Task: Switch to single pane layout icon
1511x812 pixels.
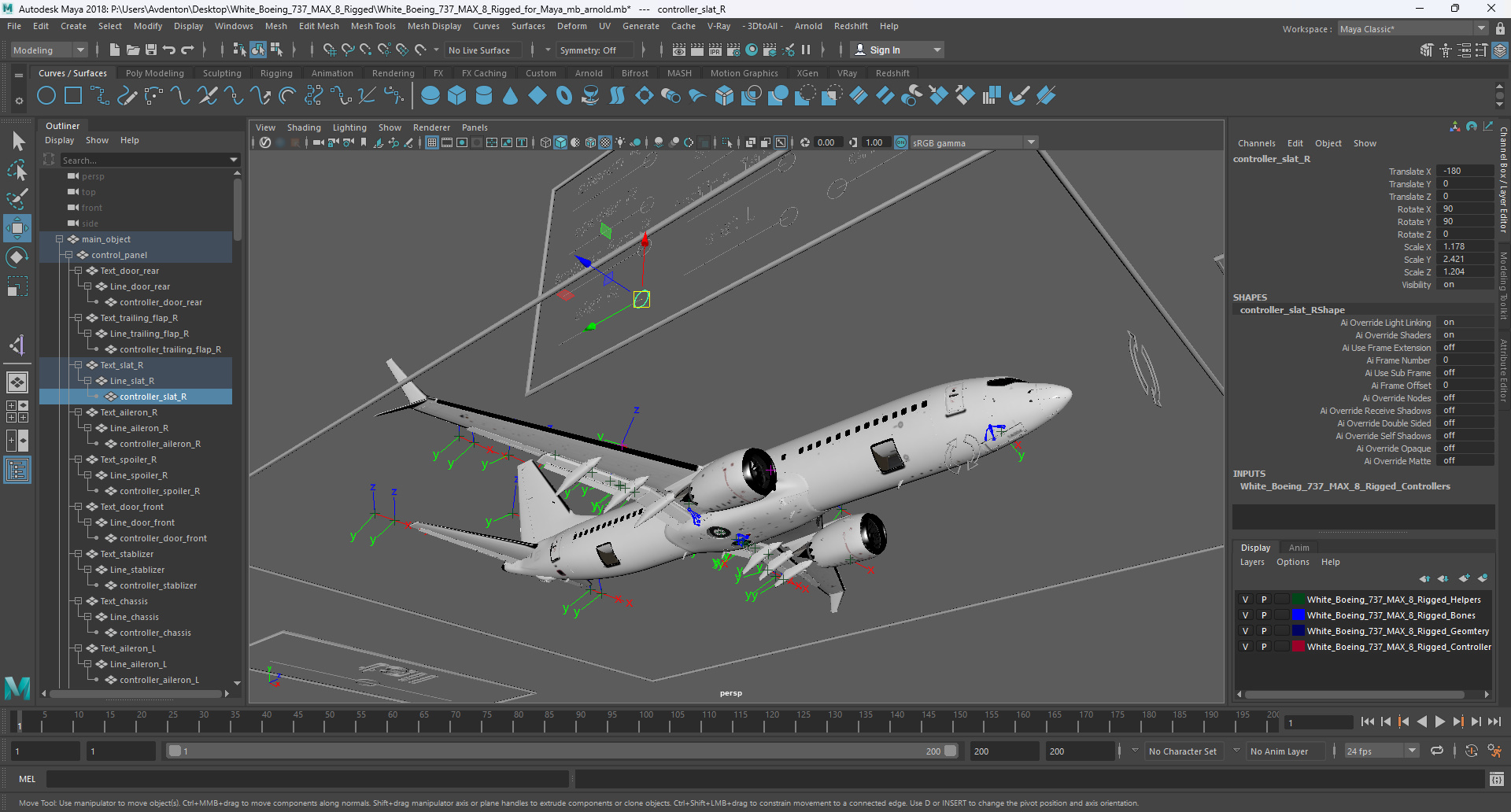Action: click(x=17, y=382)
